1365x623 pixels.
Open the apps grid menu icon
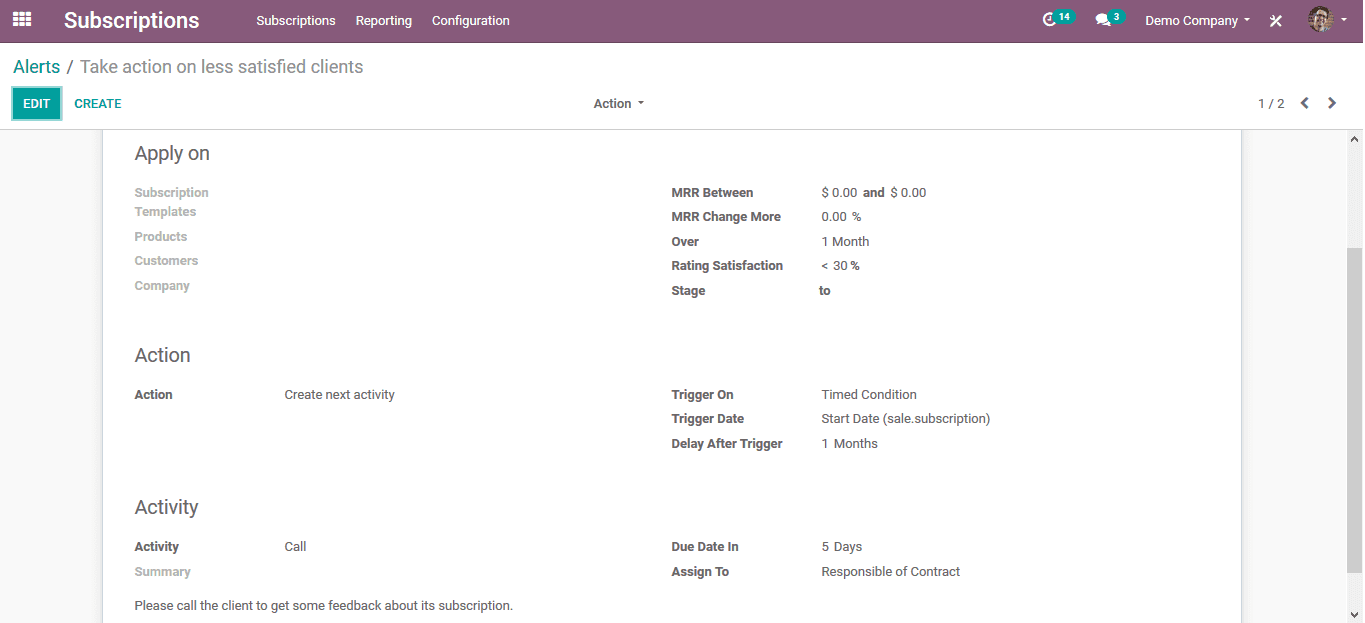coord(22,20)
